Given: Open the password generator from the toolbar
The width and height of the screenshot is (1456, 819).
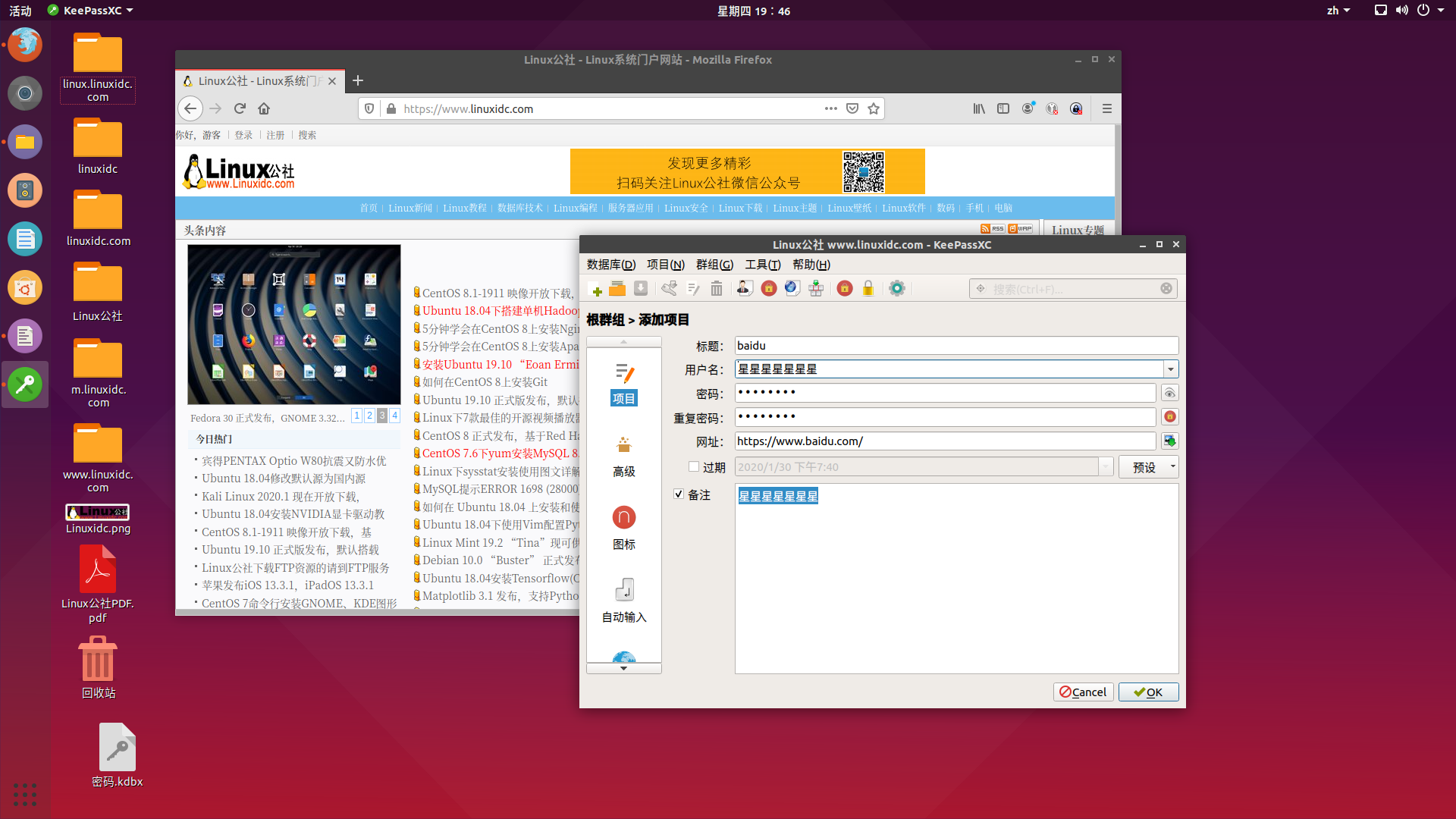Looking at the screenshot, I should pyautogui.click(x=845, y=289).
